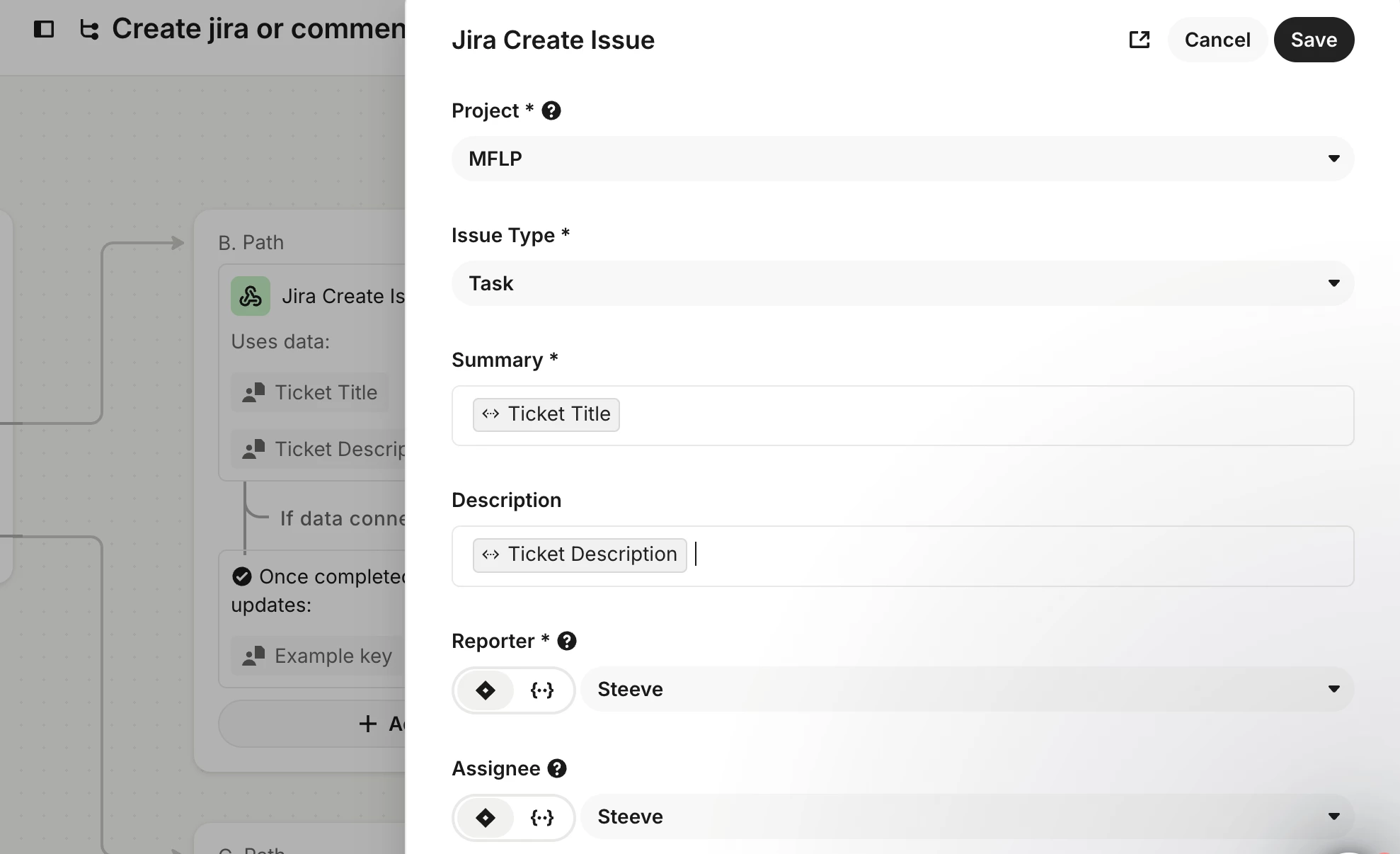Click the add step button under B. Path
This screenshot has height=854, width=1400.
tap(312, 724)
